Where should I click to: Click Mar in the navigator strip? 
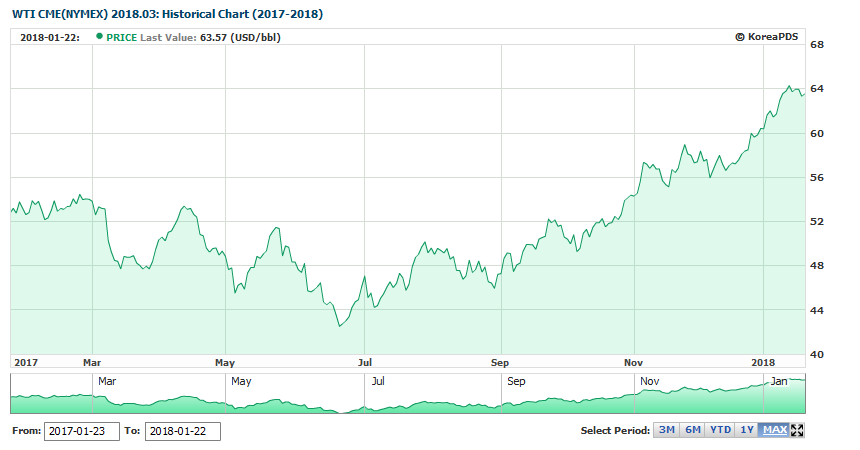point(108,381)
